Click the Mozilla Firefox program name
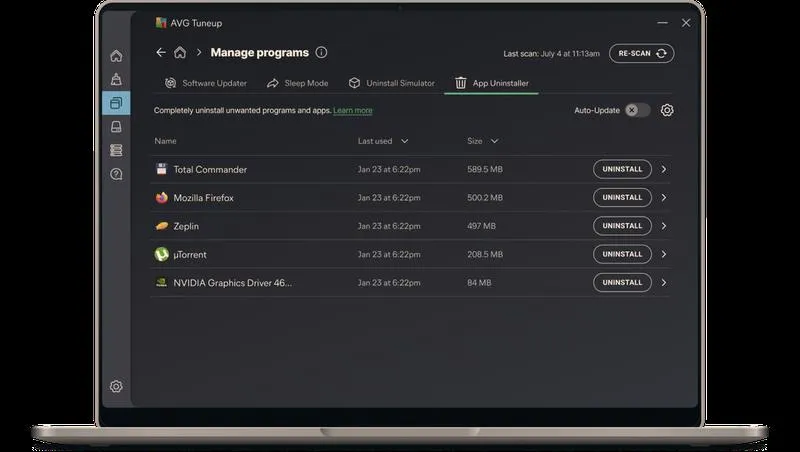Screen dimensions: 800x452 (203, 197)
